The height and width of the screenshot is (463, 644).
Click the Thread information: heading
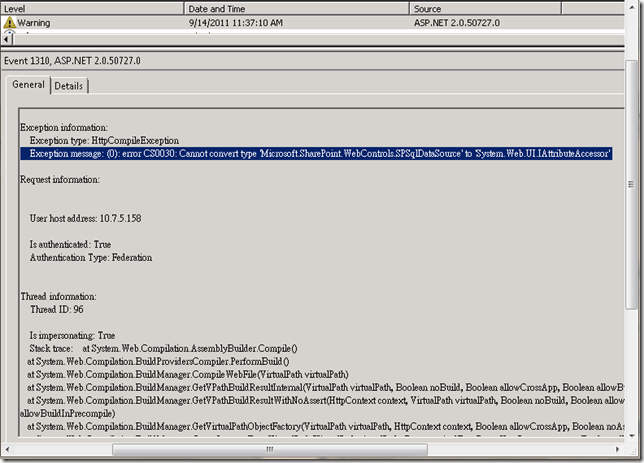(59, 296)
